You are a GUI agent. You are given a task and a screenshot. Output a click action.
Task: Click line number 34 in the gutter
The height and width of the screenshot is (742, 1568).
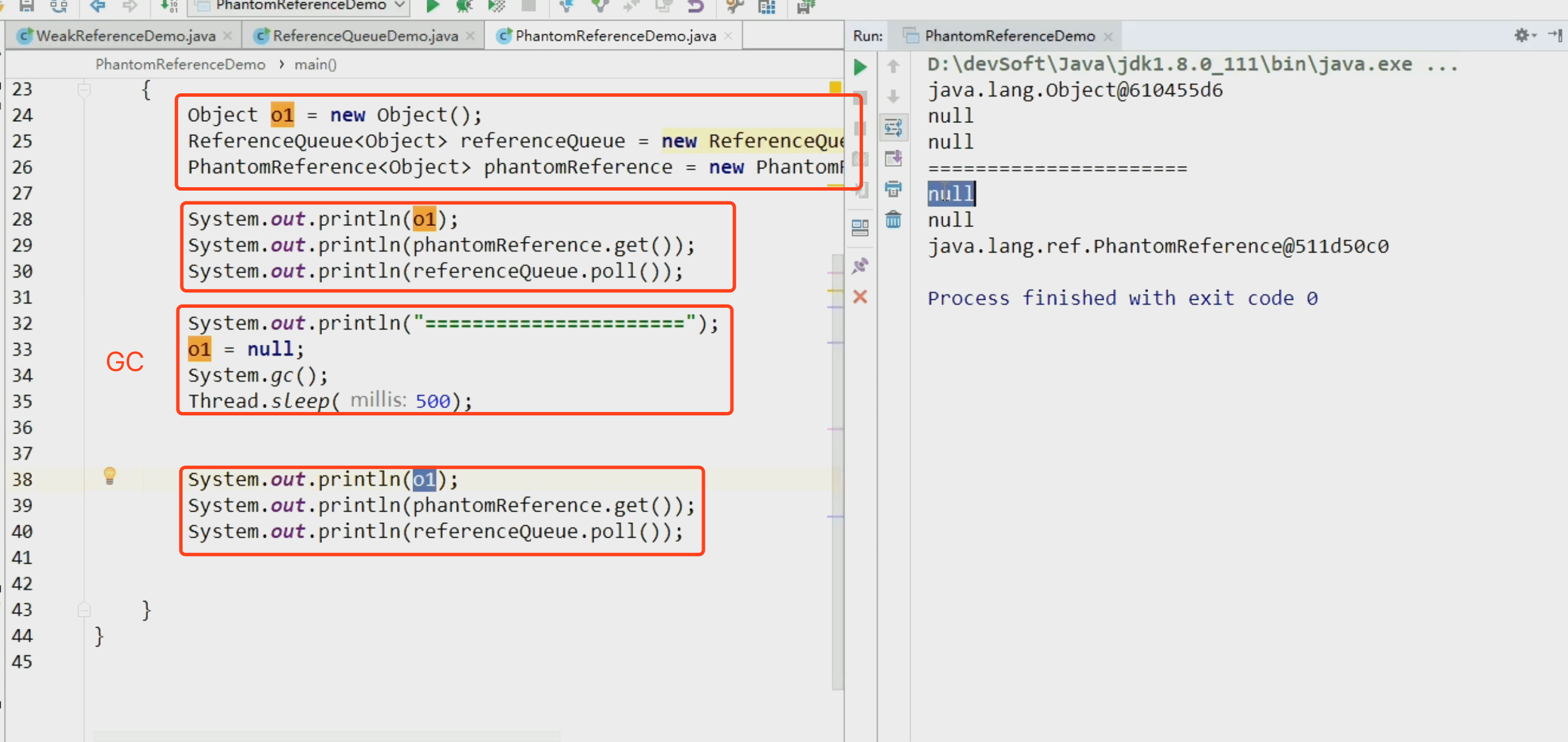23,376
